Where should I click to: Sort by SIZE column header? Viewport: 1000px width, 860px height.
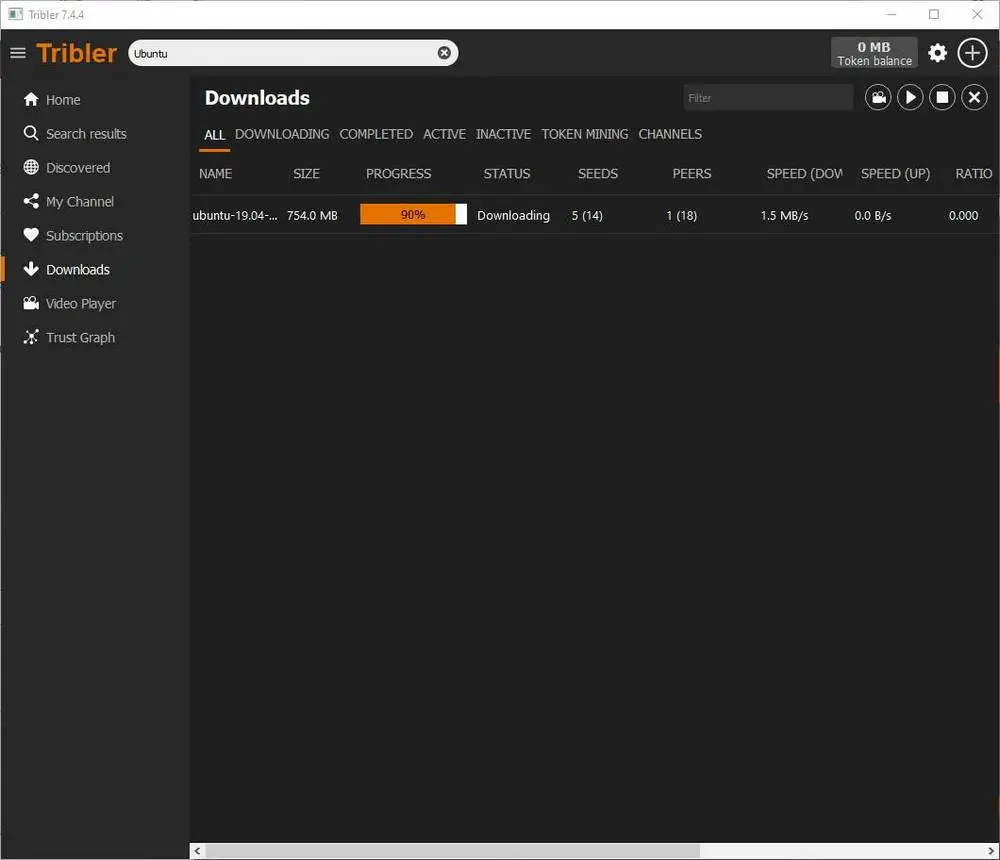[x=306, y=174]
